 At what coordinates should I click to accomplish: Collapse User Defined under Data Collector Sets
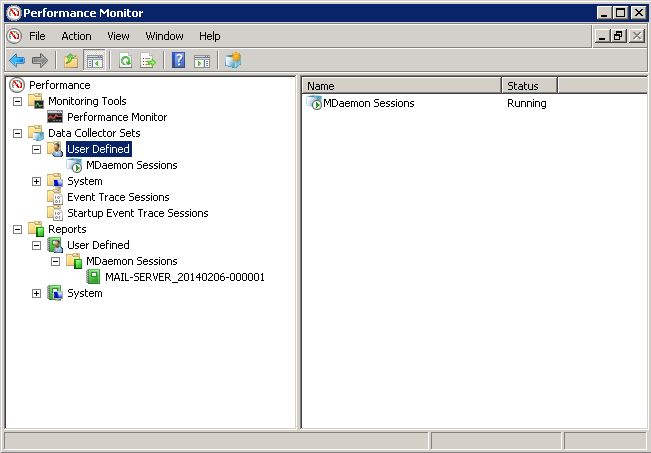tap(37, 149)
